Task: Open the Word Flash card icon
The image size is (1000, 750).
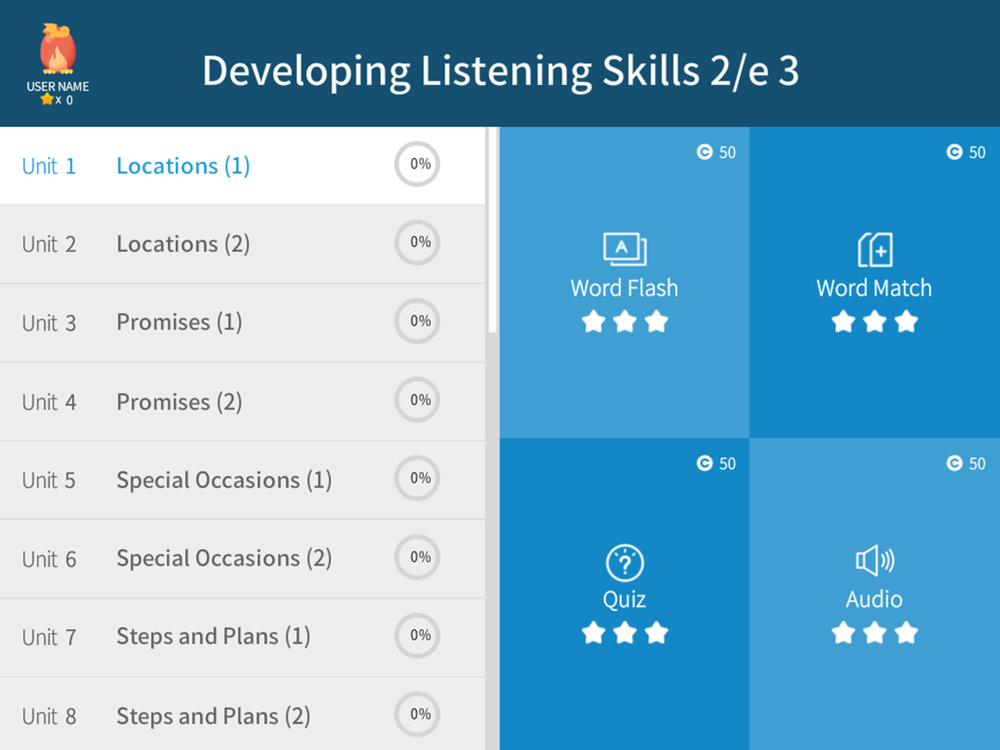Action: pyautogui.click(x=624, y=249)
